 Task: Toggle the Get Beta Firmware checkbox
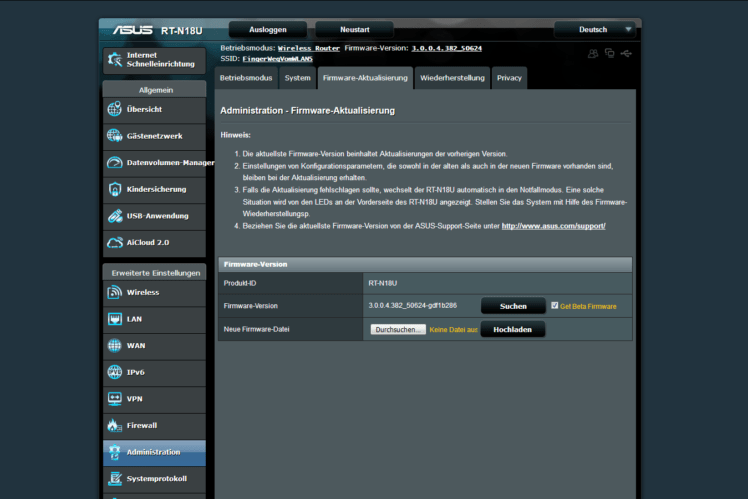pyautogui.click(x=554, y=305)
